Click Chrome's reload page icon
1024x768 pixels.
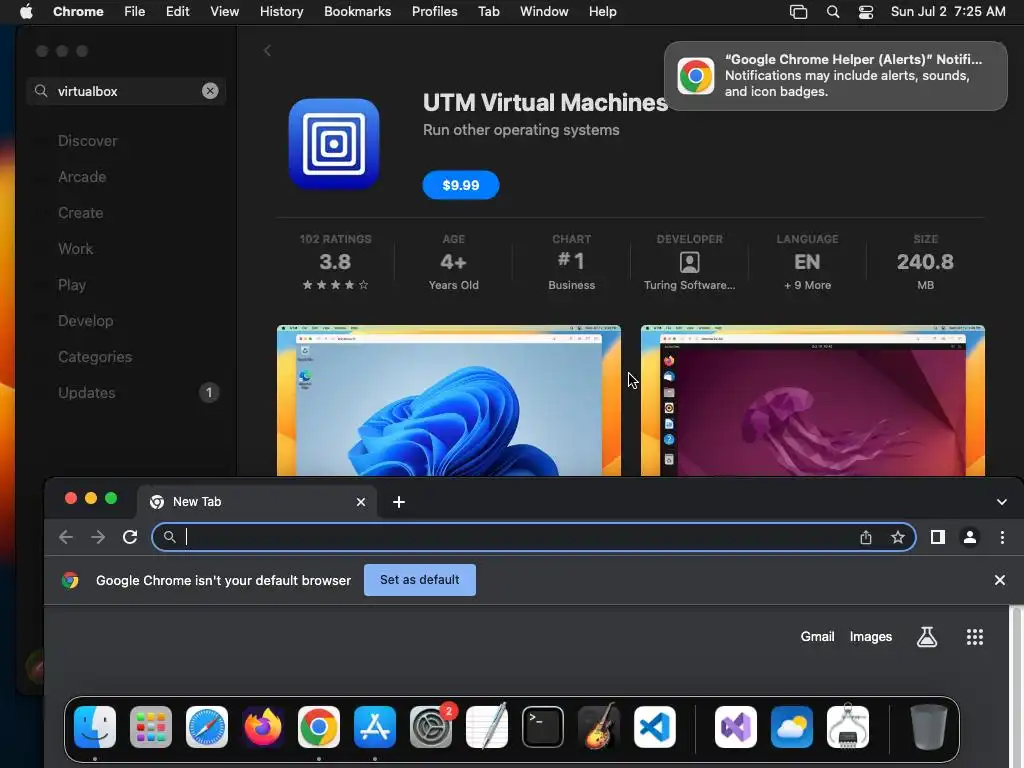[x=130, y=537]
